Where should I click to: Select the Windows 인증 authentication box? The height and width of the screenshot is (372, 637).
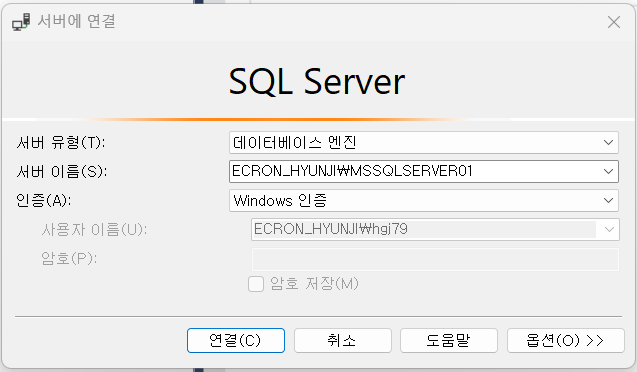[424, 201]
